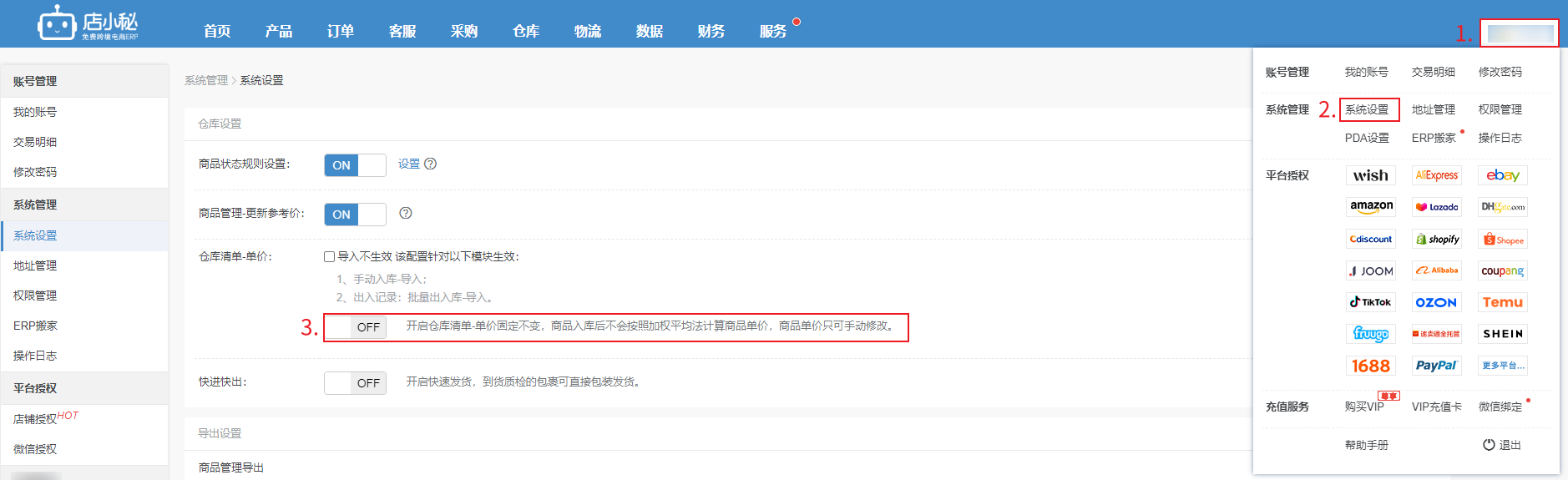This screenshot has height=480, width=1568.
Task: Click 购买VIP in 充值服务
Action: pos(1364,407)
